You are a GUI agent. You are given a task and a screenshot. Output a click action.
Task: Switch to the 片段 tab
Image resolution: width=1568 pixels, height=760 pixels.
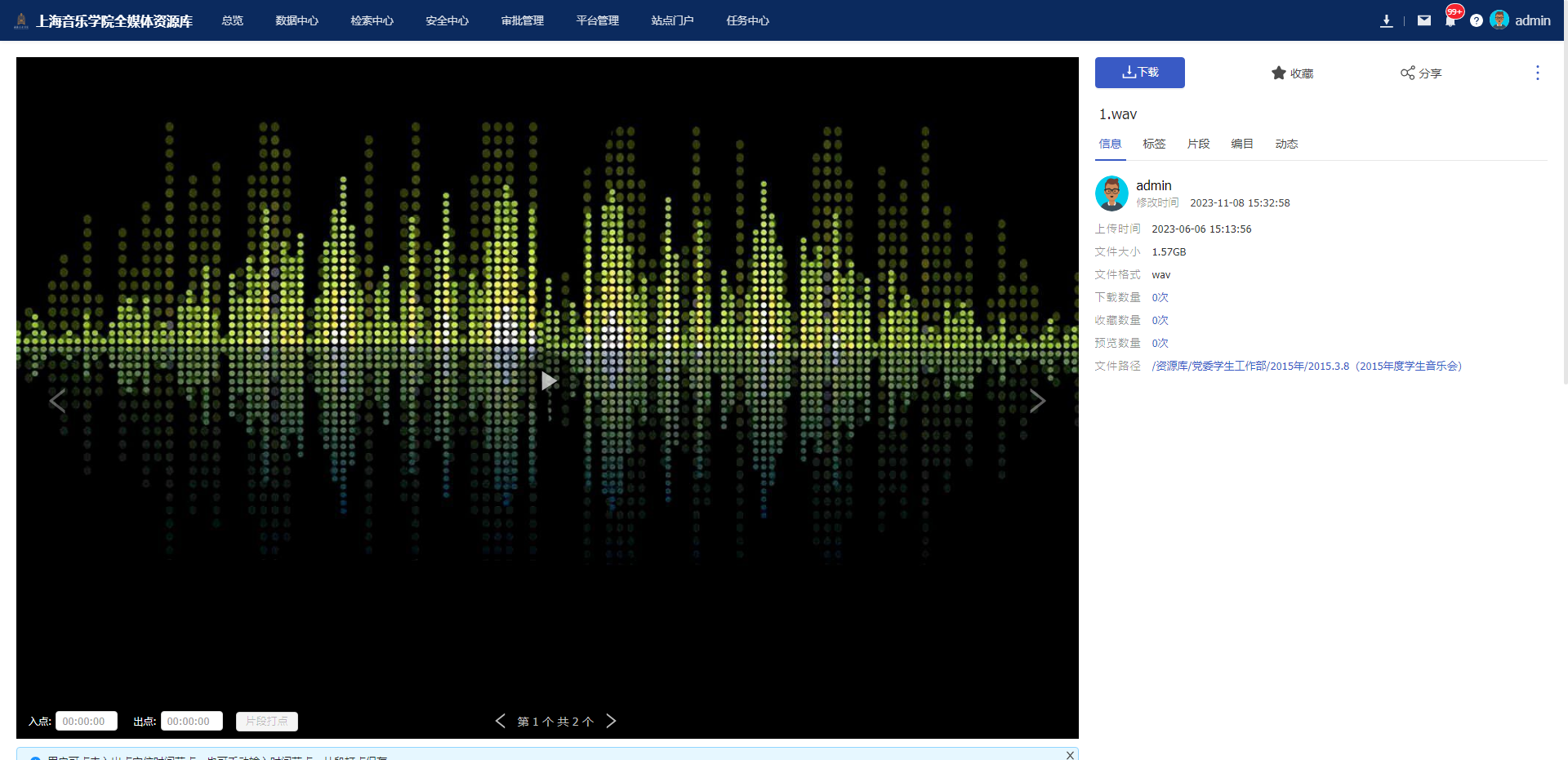[x=1198, y=144]
